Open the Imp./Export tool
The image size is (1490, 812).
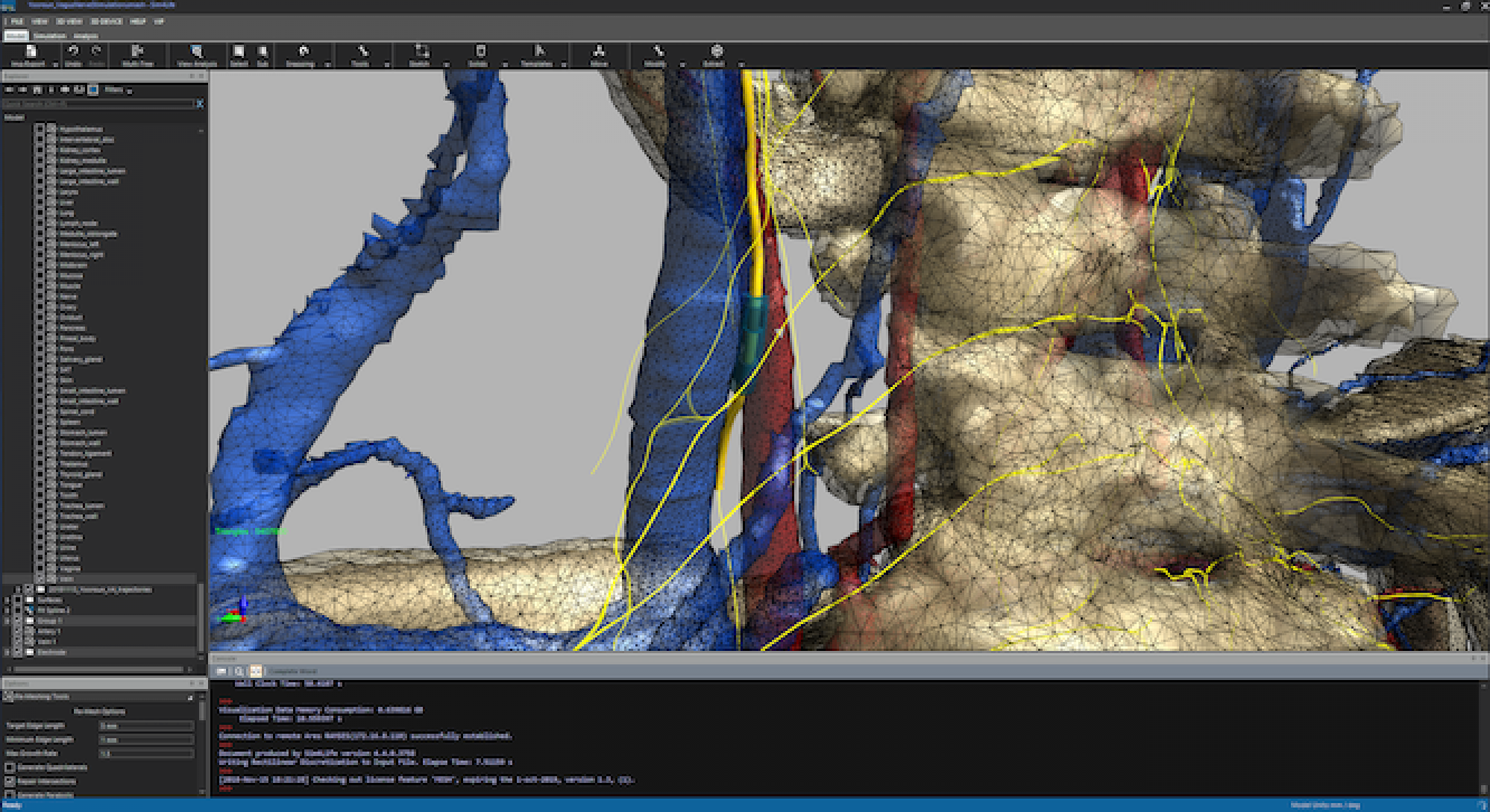(x=30, y=52)
